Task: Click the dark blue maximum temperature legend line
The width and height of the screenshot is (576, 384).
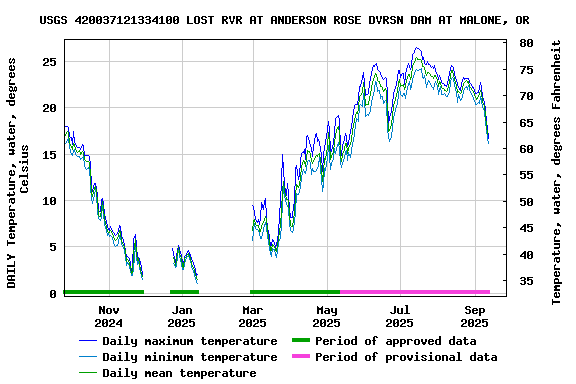Action: (88, 341)
